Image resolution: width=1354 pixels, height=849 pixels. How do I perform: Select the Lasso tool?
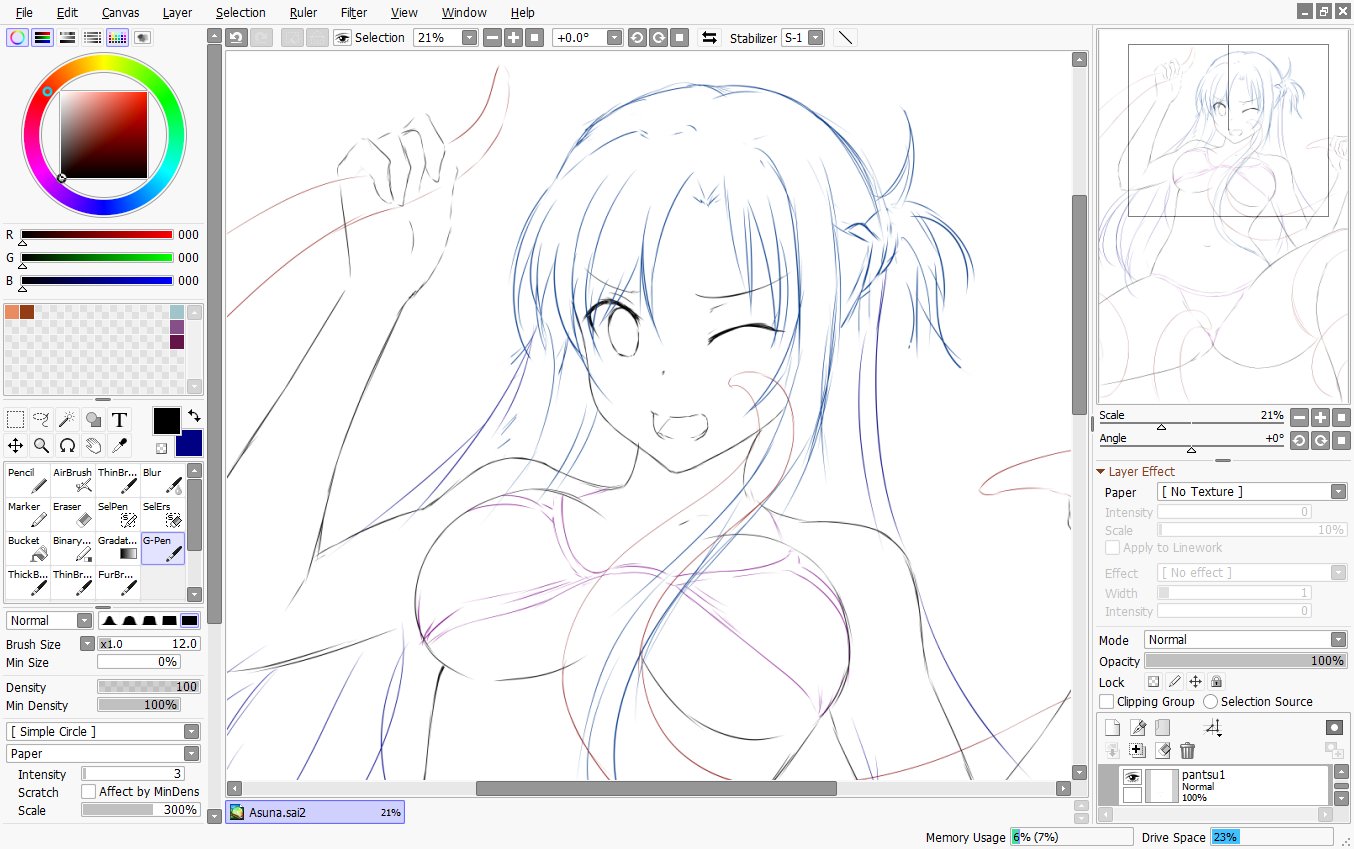[41, 419]
